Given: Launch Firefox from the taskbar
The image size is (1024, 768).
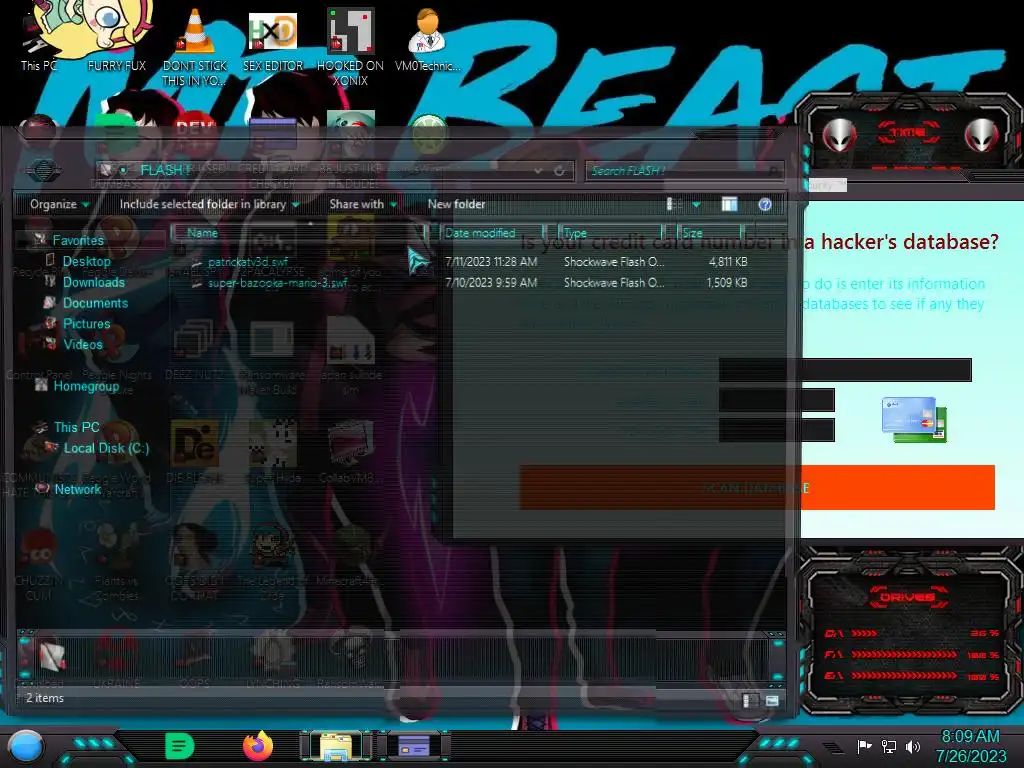Looking at the screenshot, I should (258, 746).
